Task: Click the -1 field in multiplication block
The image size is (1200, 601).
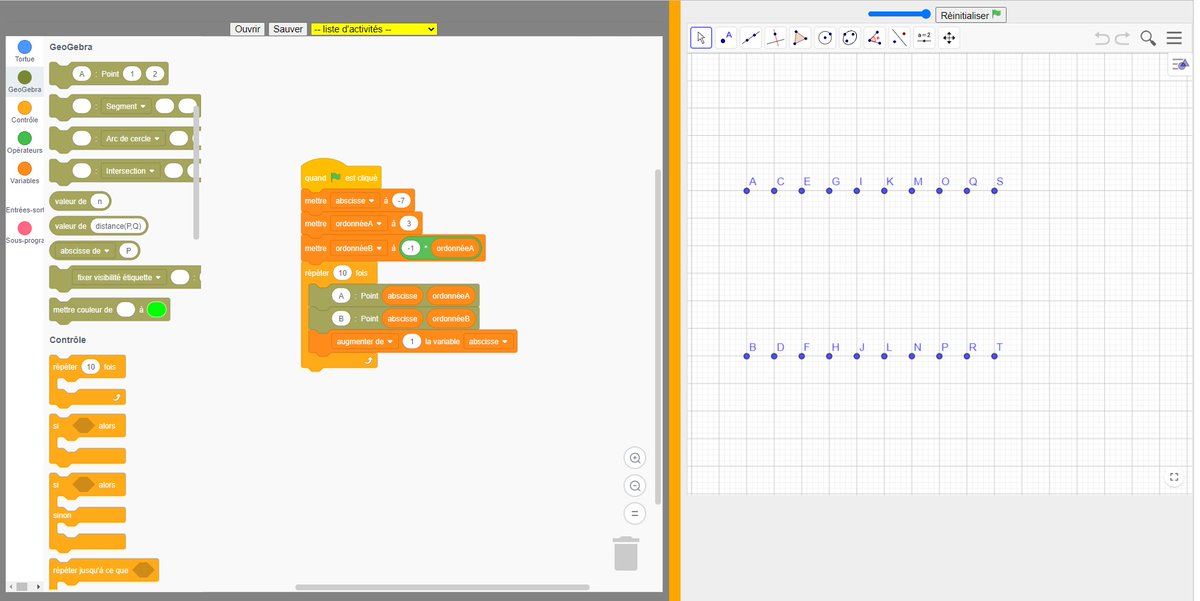Action: coord(410,247)
